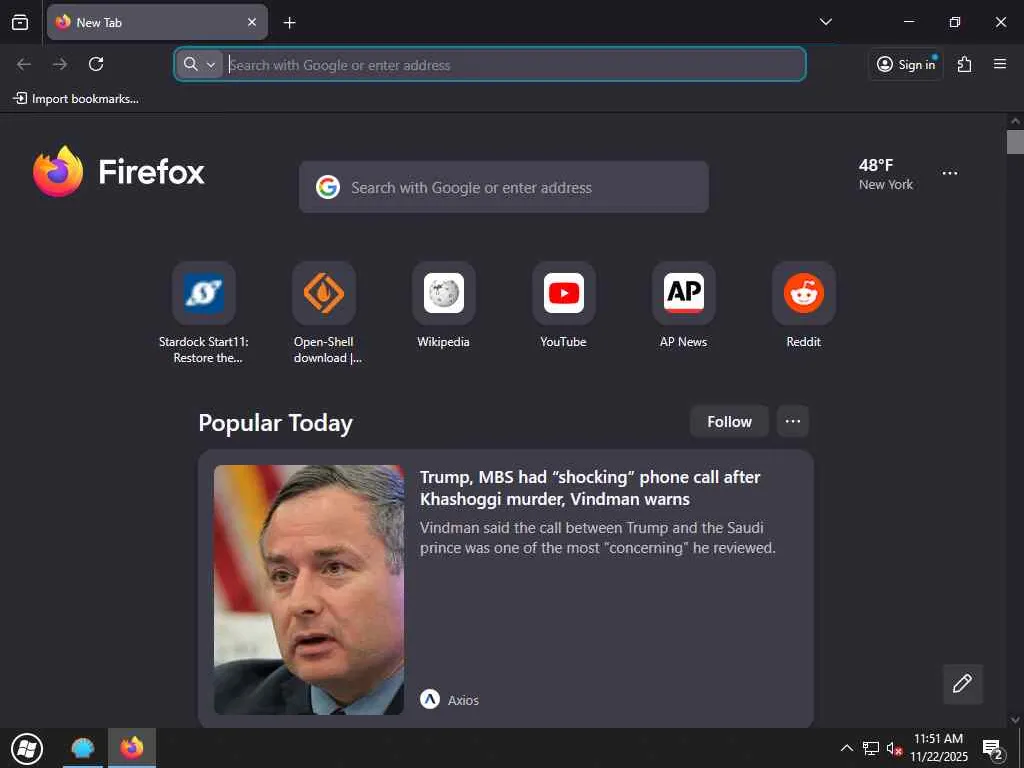
Task: Open the Popular Today section options menu
Action: (793, 421)
